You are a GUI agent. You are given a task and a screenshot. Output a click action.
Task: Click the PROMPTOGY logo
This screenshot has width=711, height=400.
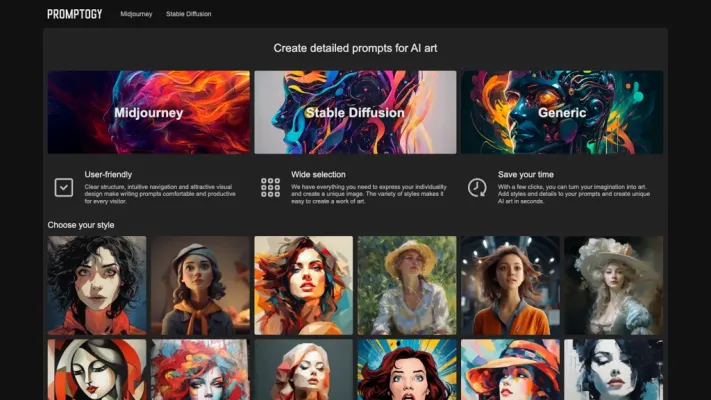tap(74, 14)
